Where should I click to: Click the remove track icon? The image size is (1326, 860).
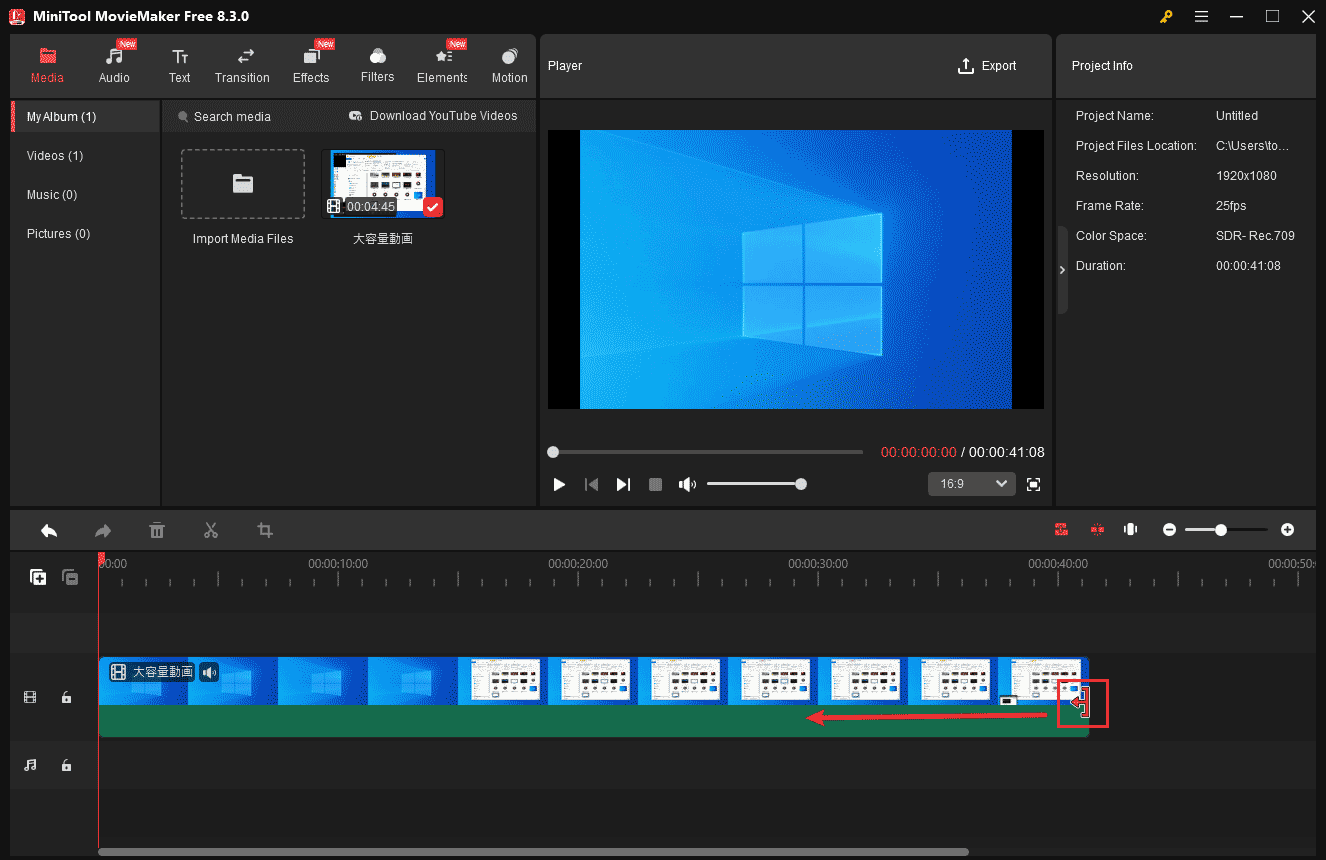click(70, 577)
